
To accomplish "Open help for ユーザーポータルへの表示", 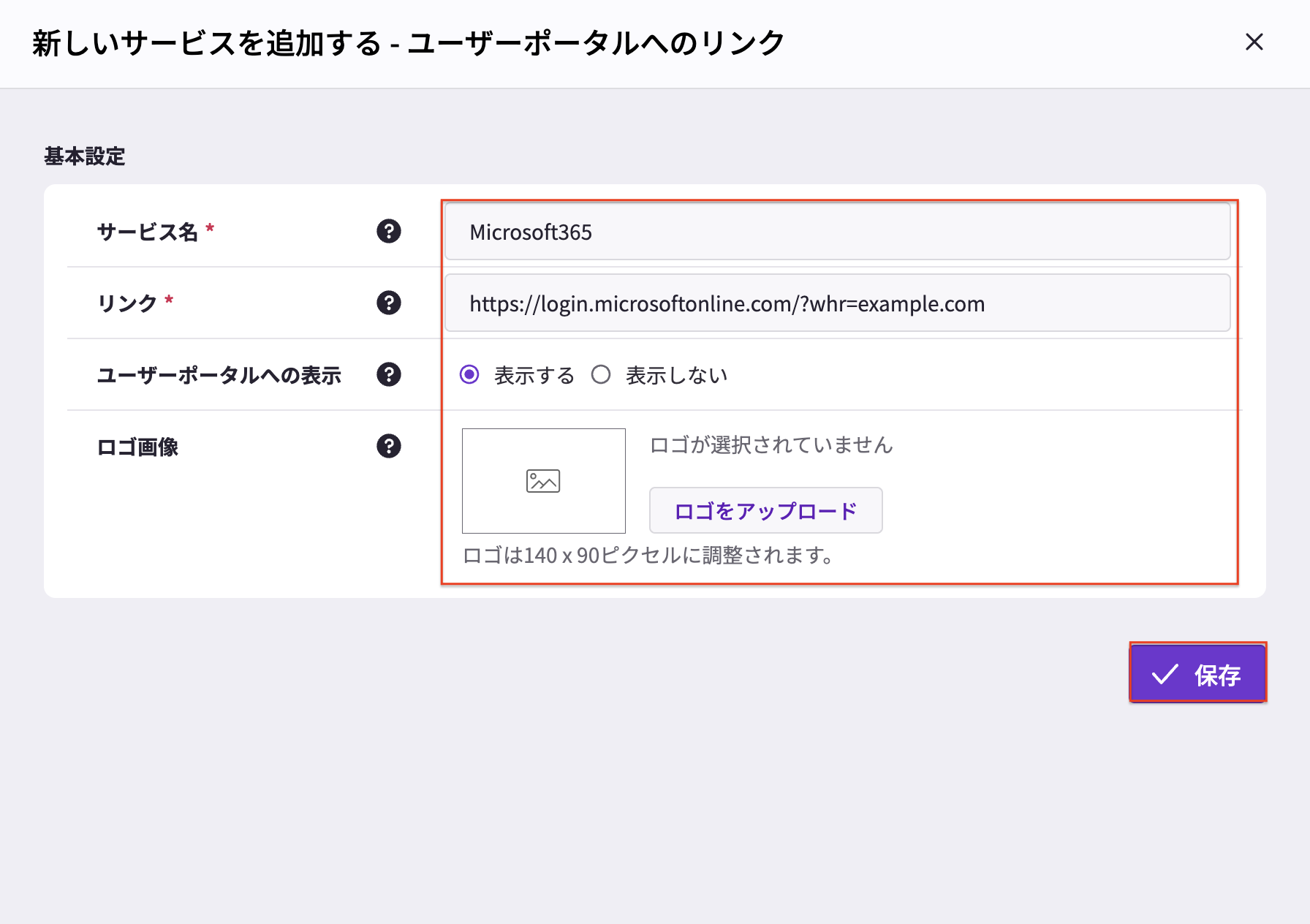I will pos(389,374).
